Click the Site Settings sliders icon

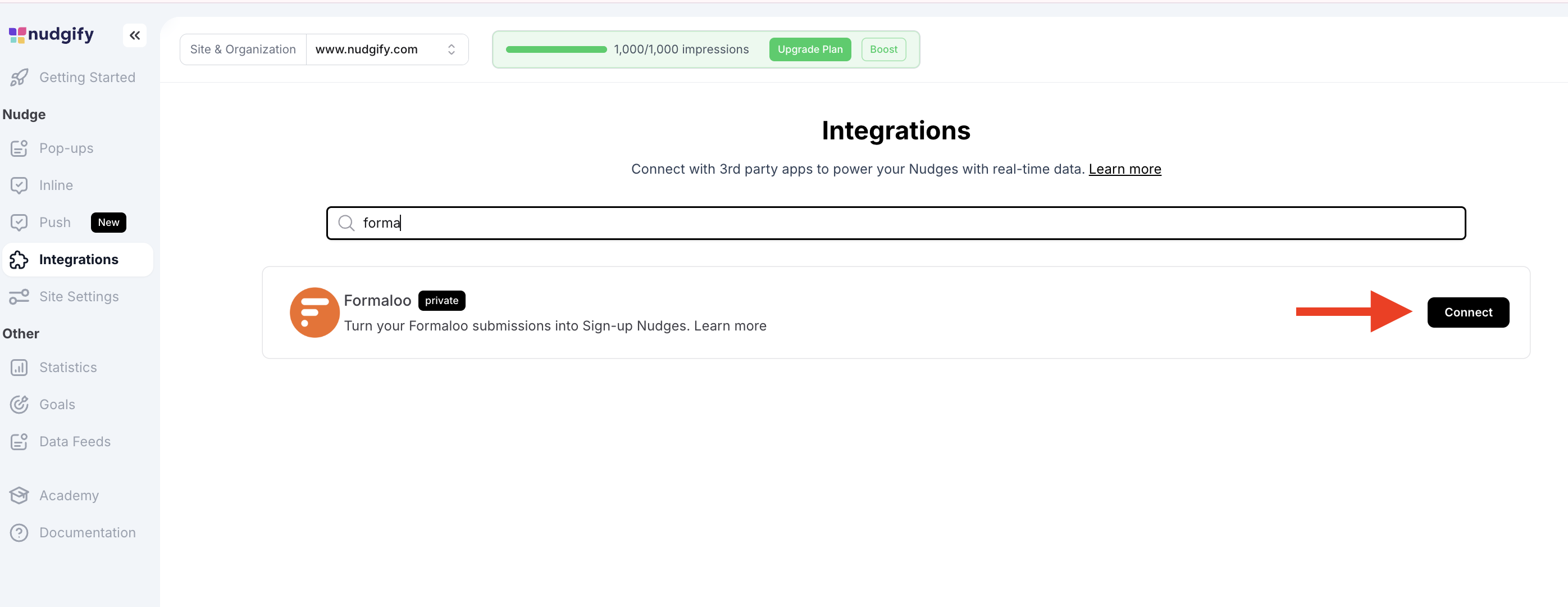19,297
